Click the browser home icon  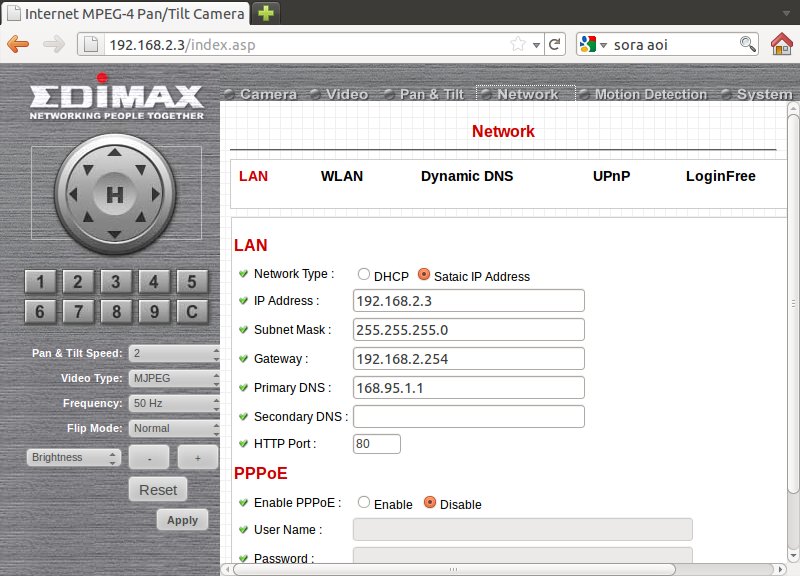pyautogui.click(x=782, y=45)
